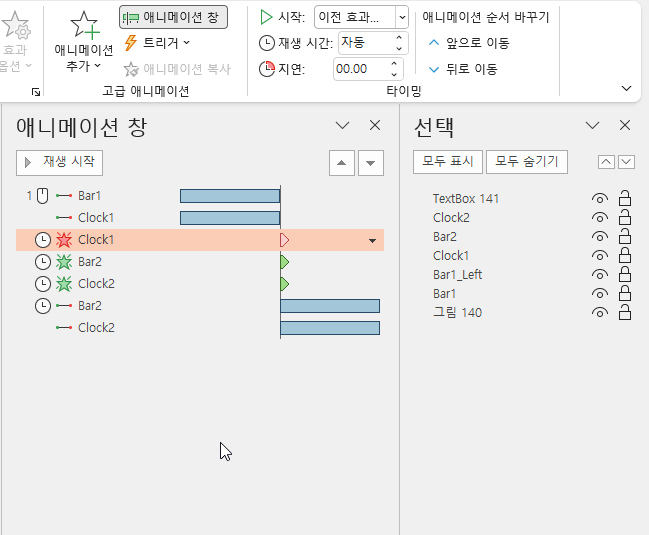The height and width of the screenshot is (535, 649).
Task: Open the Trigger dropdown
Action: pyautogui.click(x=157, y=43)
